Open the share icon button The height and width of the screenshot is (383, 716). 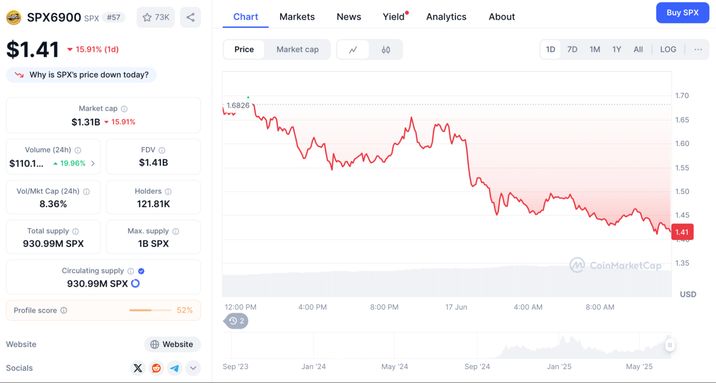coord(190,17)
